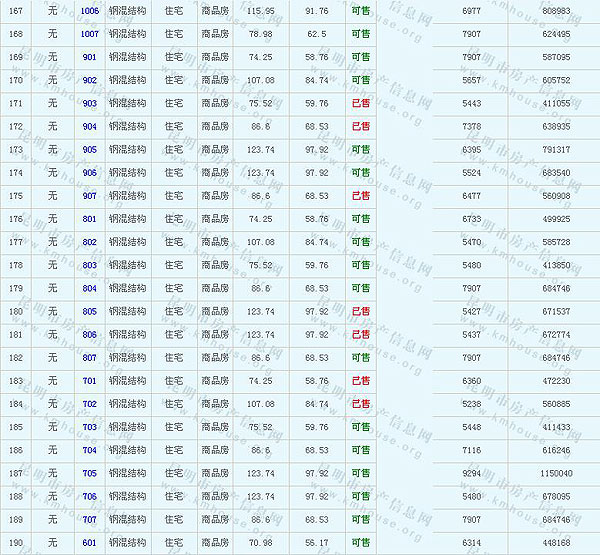Select row number 190 cell
This screenshot has width=600, height=555.
[15, 543]
